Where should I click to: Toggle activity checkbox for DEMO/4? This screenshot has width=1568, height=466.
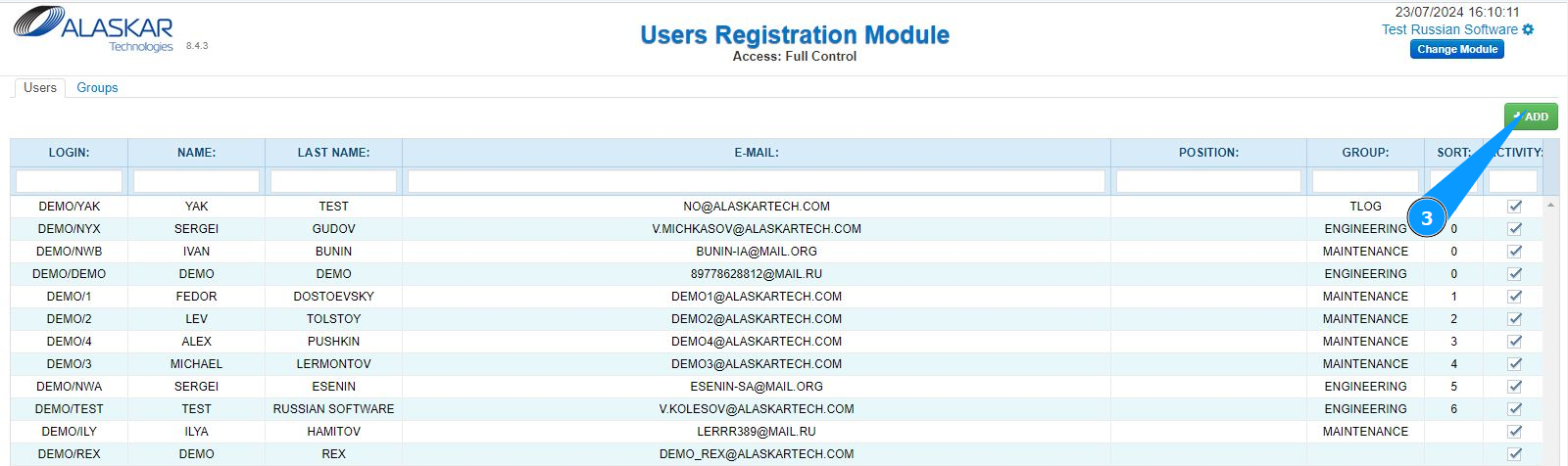pyautogui.click(x=1515, y=341)
